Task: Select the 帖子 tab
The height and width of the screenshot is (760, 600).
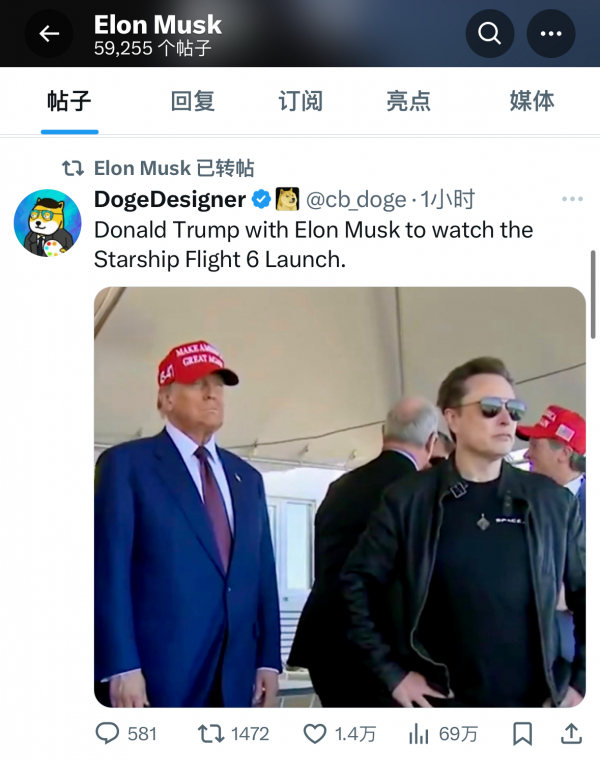Action: point(69,101)
